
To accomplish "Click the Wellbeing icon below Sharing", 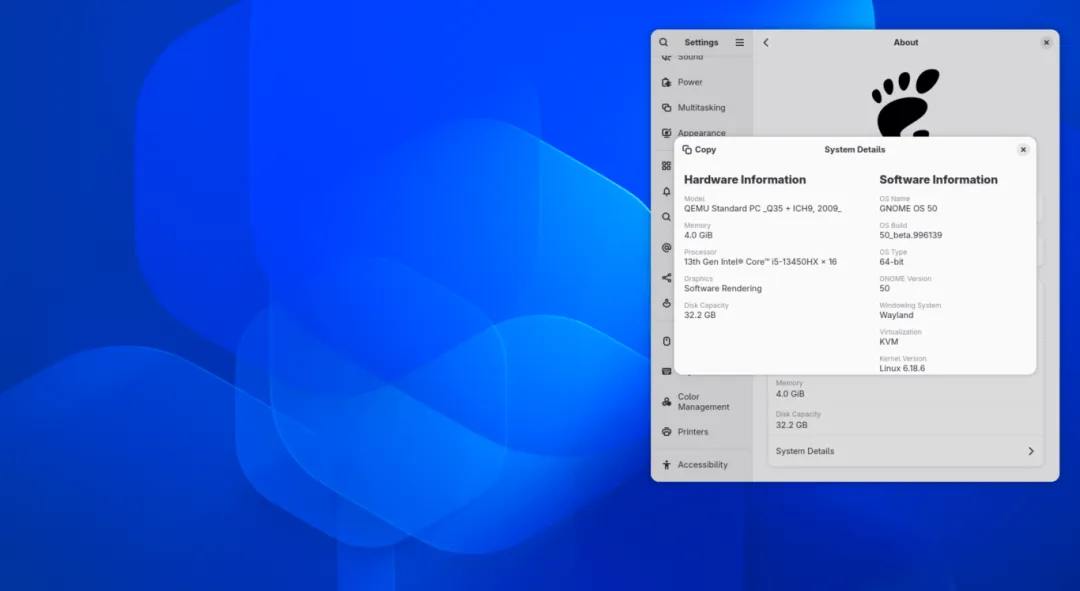I will 666,303.
